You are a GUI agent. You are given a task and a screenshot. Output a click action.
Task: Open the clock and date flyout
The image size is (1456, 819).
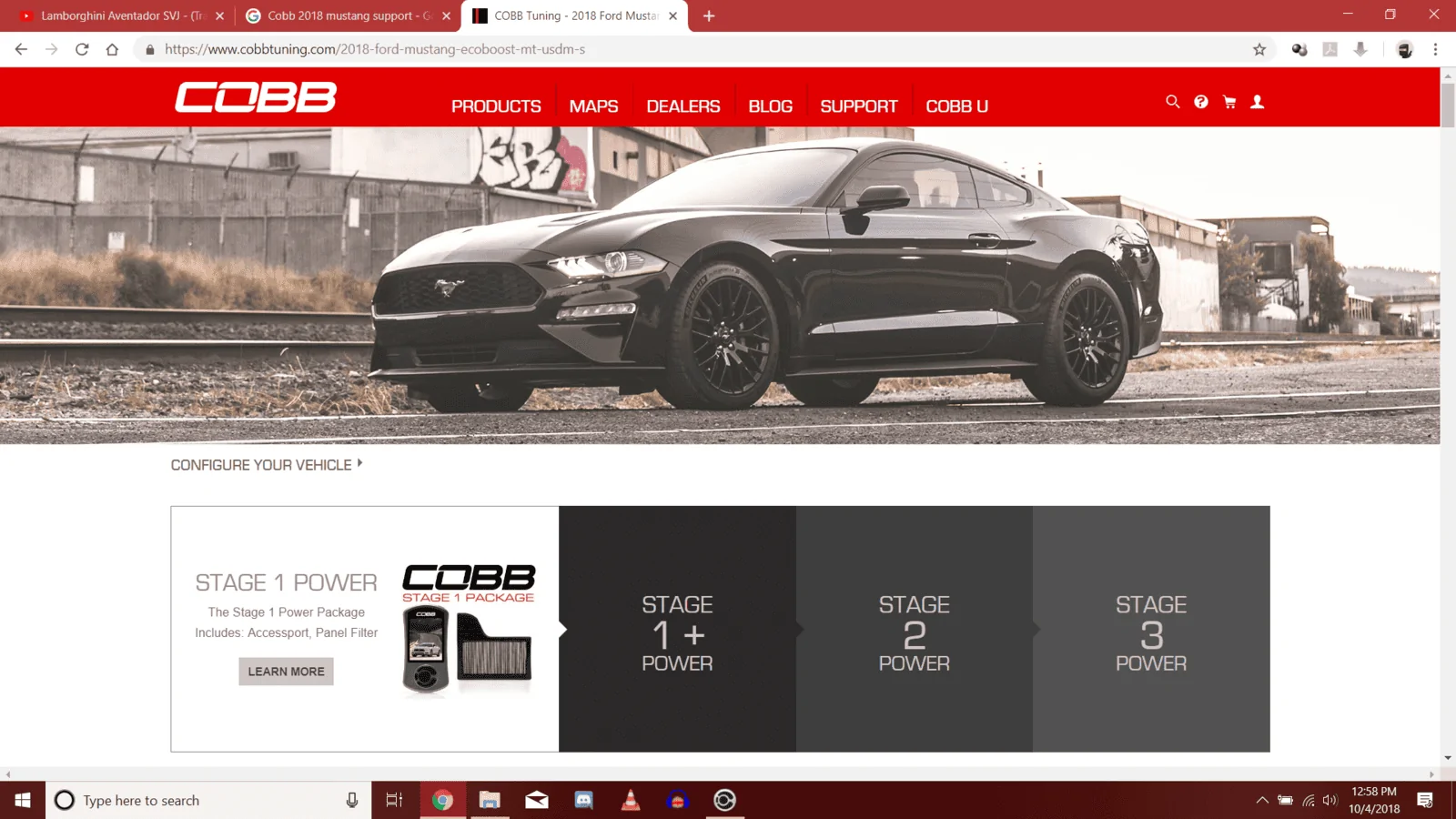[x=1374, y=800]
